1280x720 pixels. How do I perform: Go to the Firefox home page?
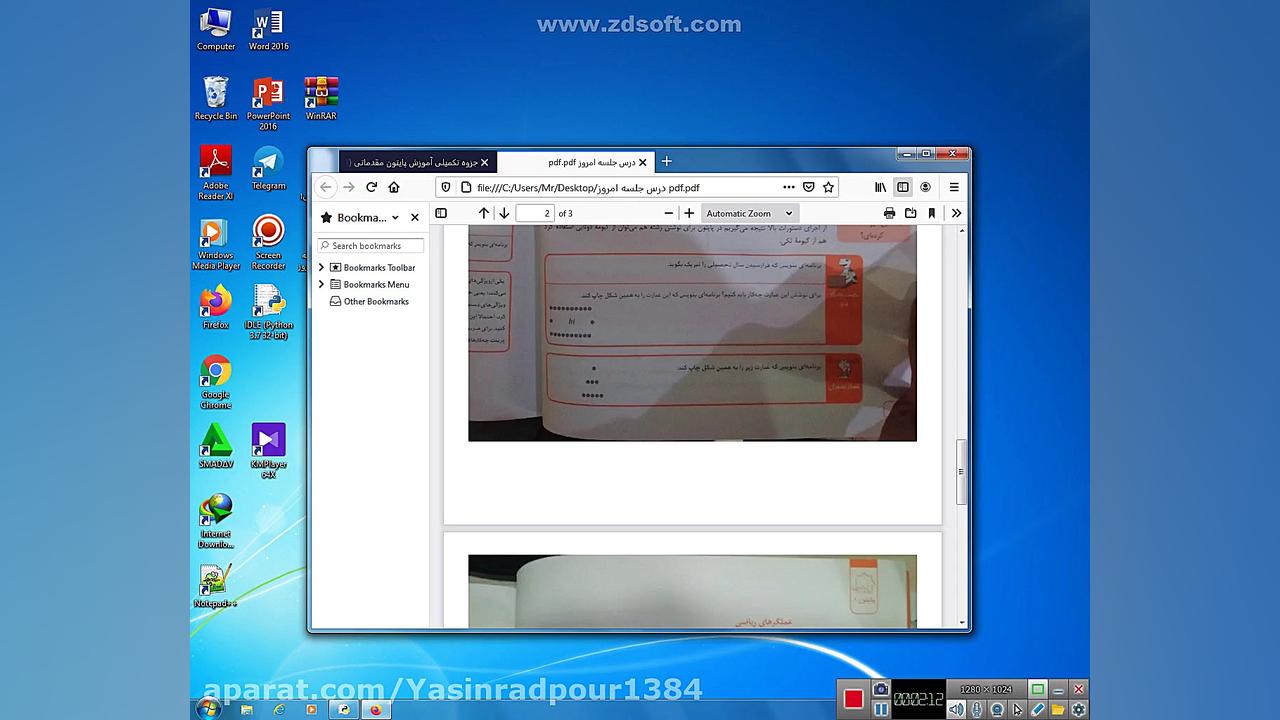click(x=394, y=187)
